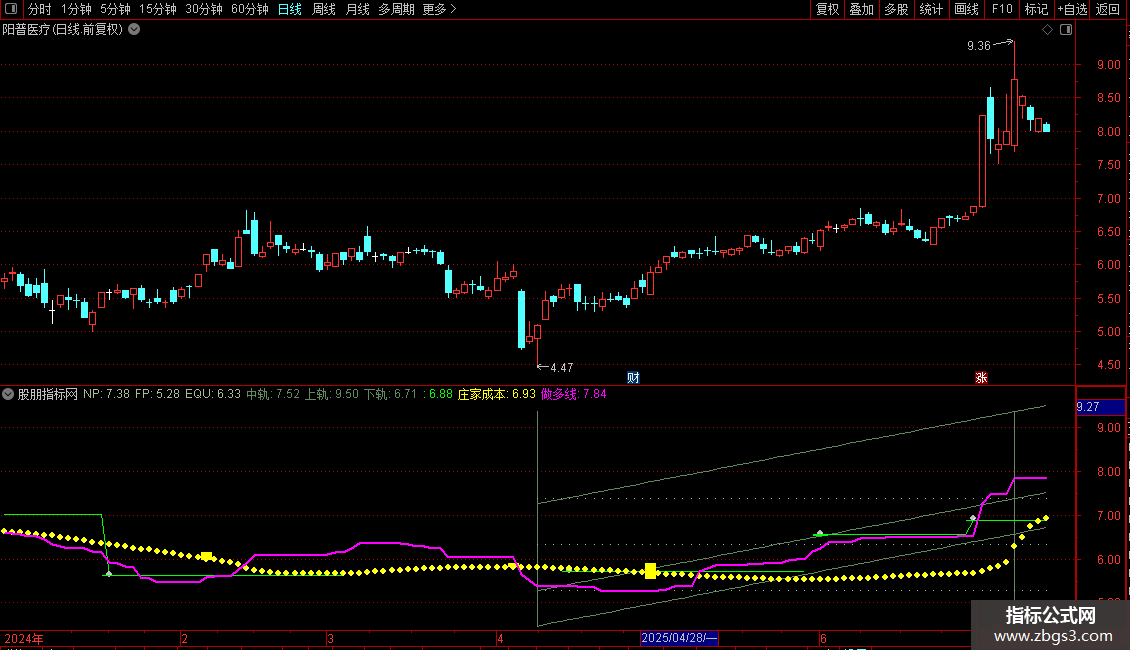Click the large yellow square marker in indicator
Image resolution: width=1130 pixels, height=650 pixels.
click(650, 571)
